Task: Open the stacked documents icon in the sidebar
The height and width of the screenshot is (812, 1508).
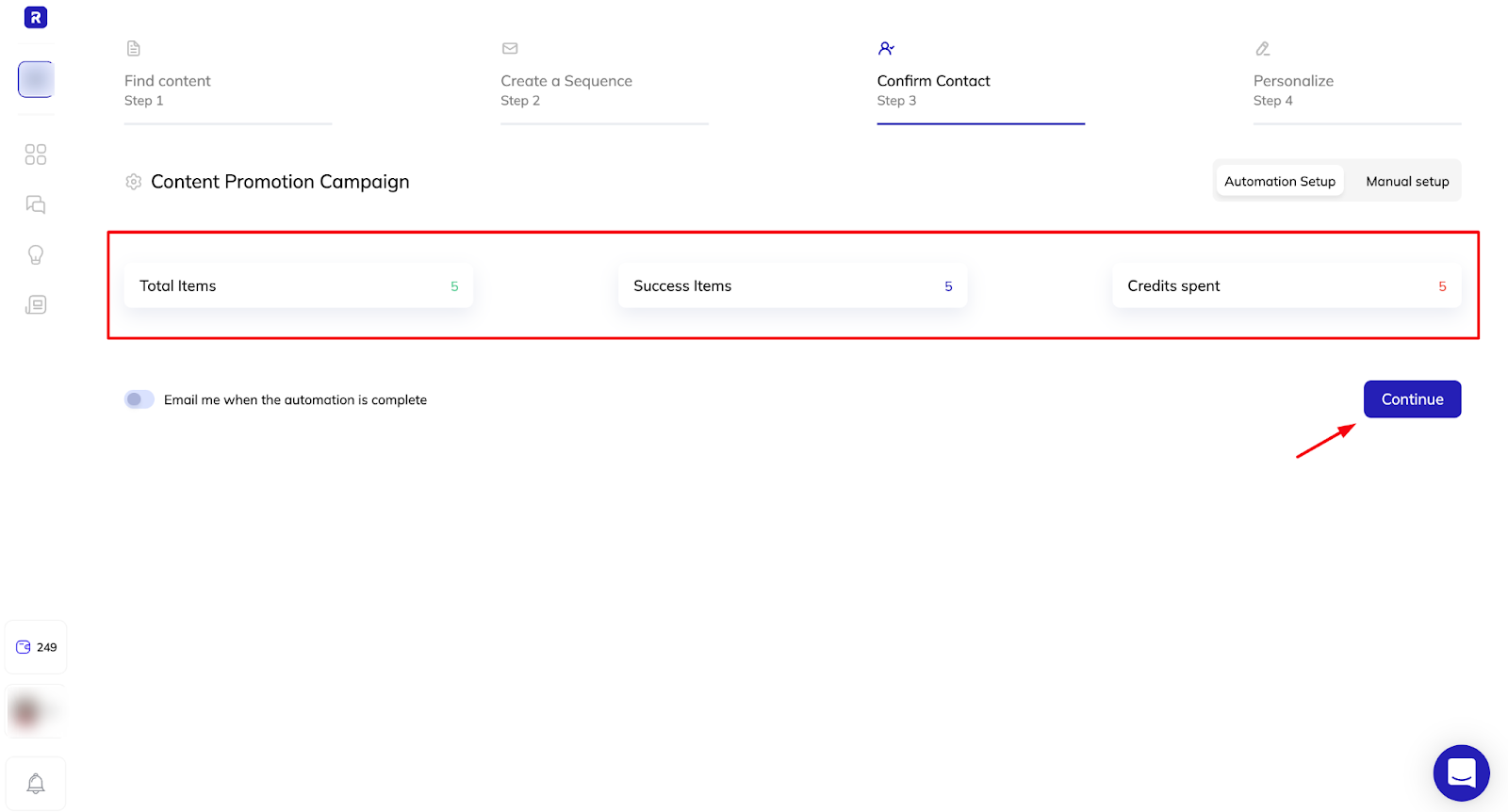Action: (36, 304)
